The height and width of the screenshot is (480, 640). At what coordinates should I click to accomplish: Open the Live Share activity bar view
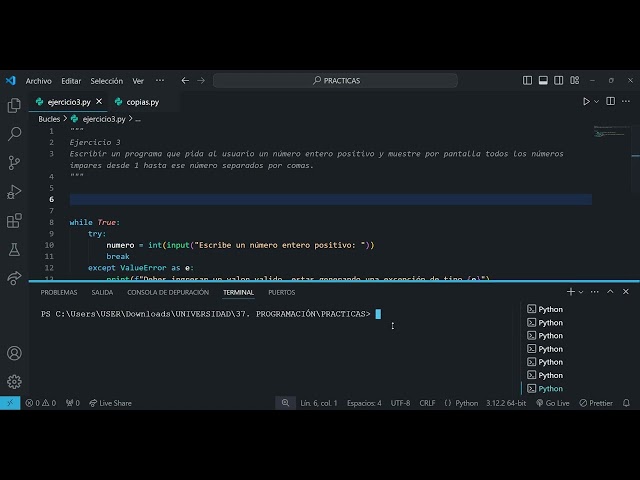coord(14,278)
